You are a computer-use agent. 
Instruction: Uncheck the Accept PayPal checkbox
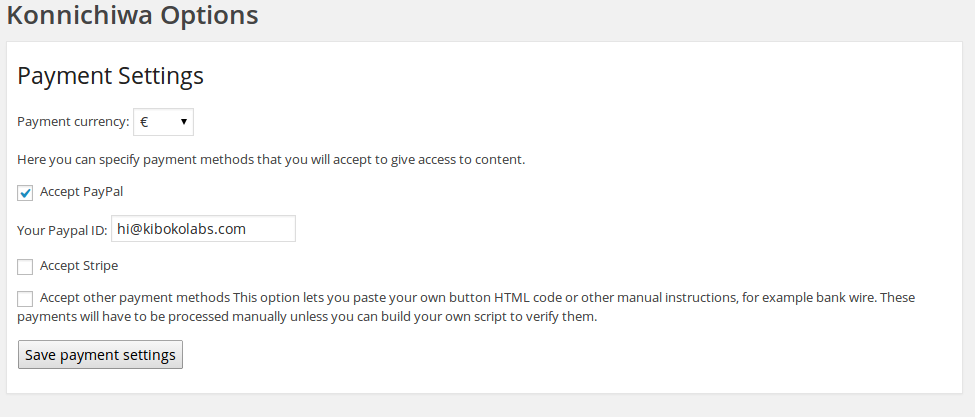click(25, 193)
